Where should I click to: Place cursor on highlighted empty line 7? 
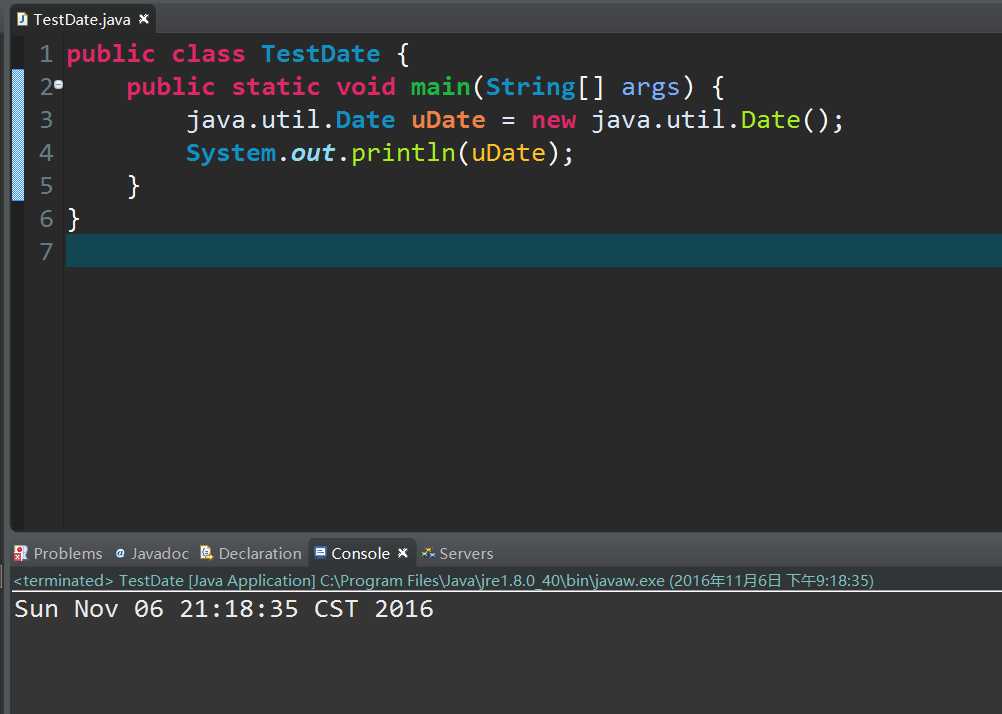(x=533, y=251)
